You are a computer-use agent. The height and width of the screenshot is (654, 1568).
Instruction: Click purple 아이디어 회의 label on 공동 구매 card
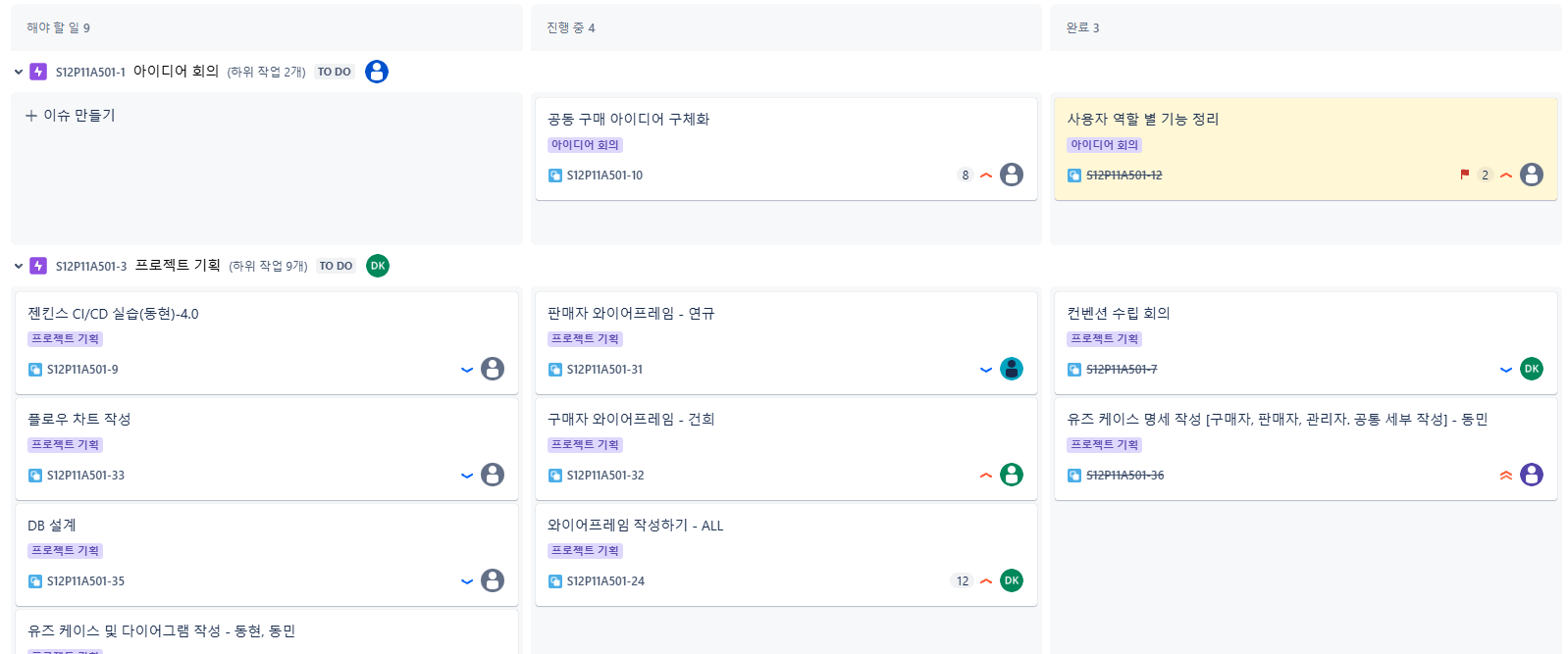pyautogui.click(x=585, y=145)
